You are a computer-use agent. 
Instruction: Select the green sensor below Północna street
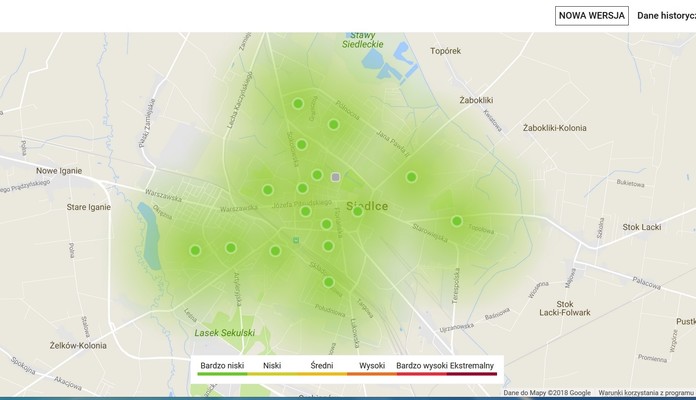[x=334, y=125]
